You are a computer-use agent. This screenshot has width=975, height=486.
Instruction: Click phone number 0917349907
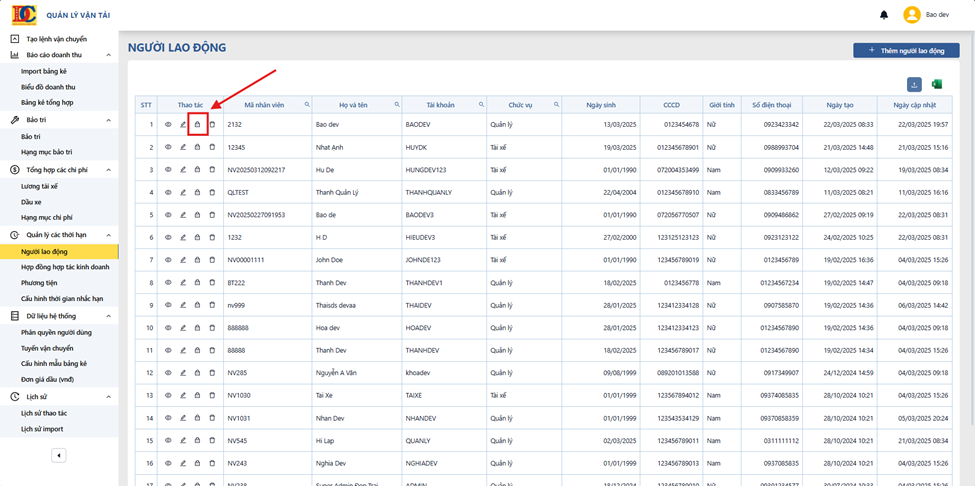click(x=781, y=373)
